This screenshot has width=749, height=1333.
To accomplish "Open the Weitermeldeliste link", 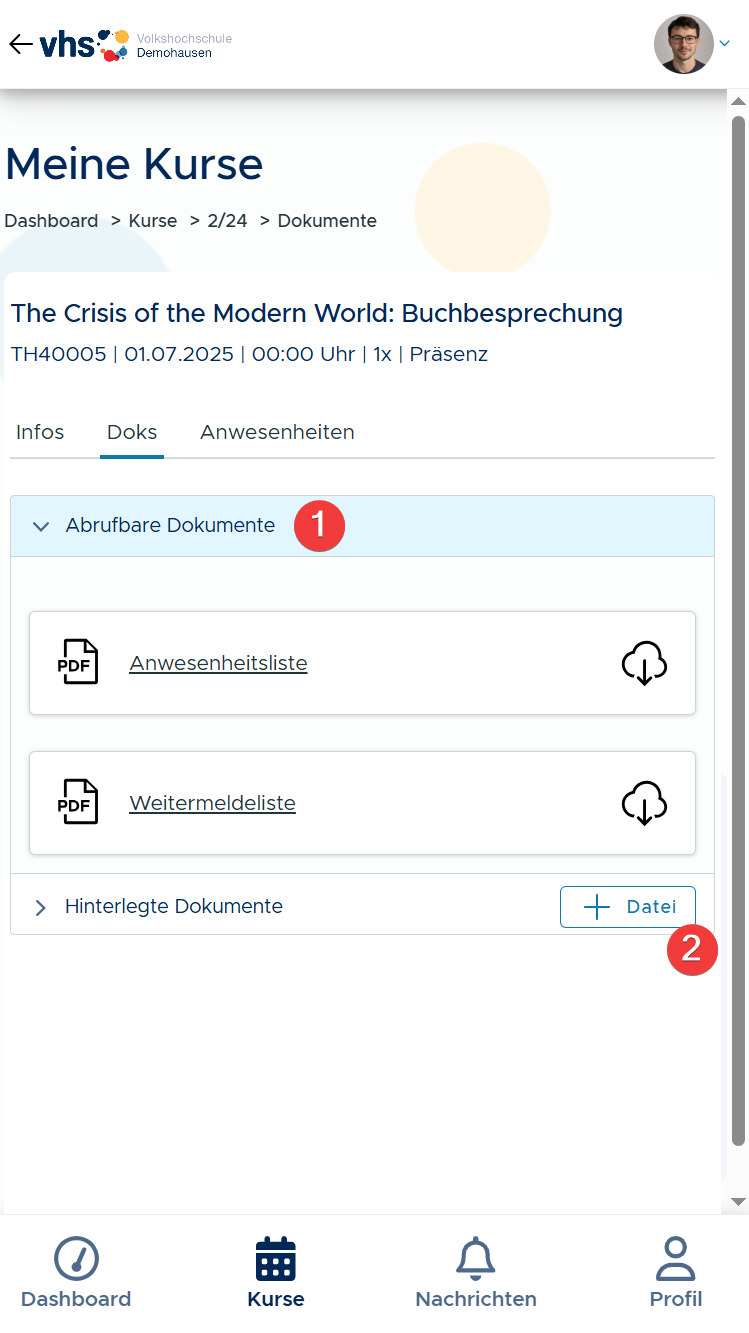I will (x=212, y=803).
